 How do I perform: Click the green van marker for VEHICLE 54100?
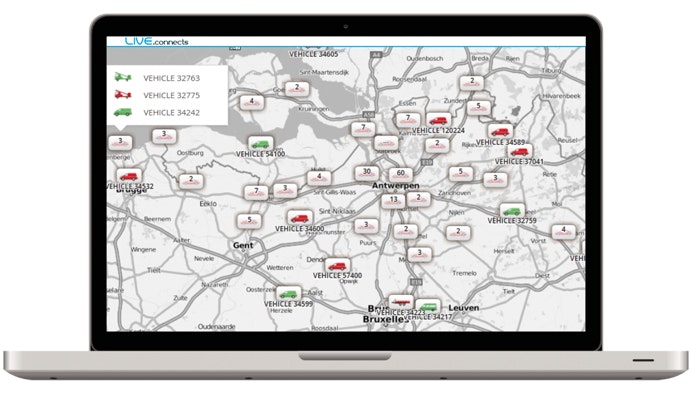(x=260, y=144)
